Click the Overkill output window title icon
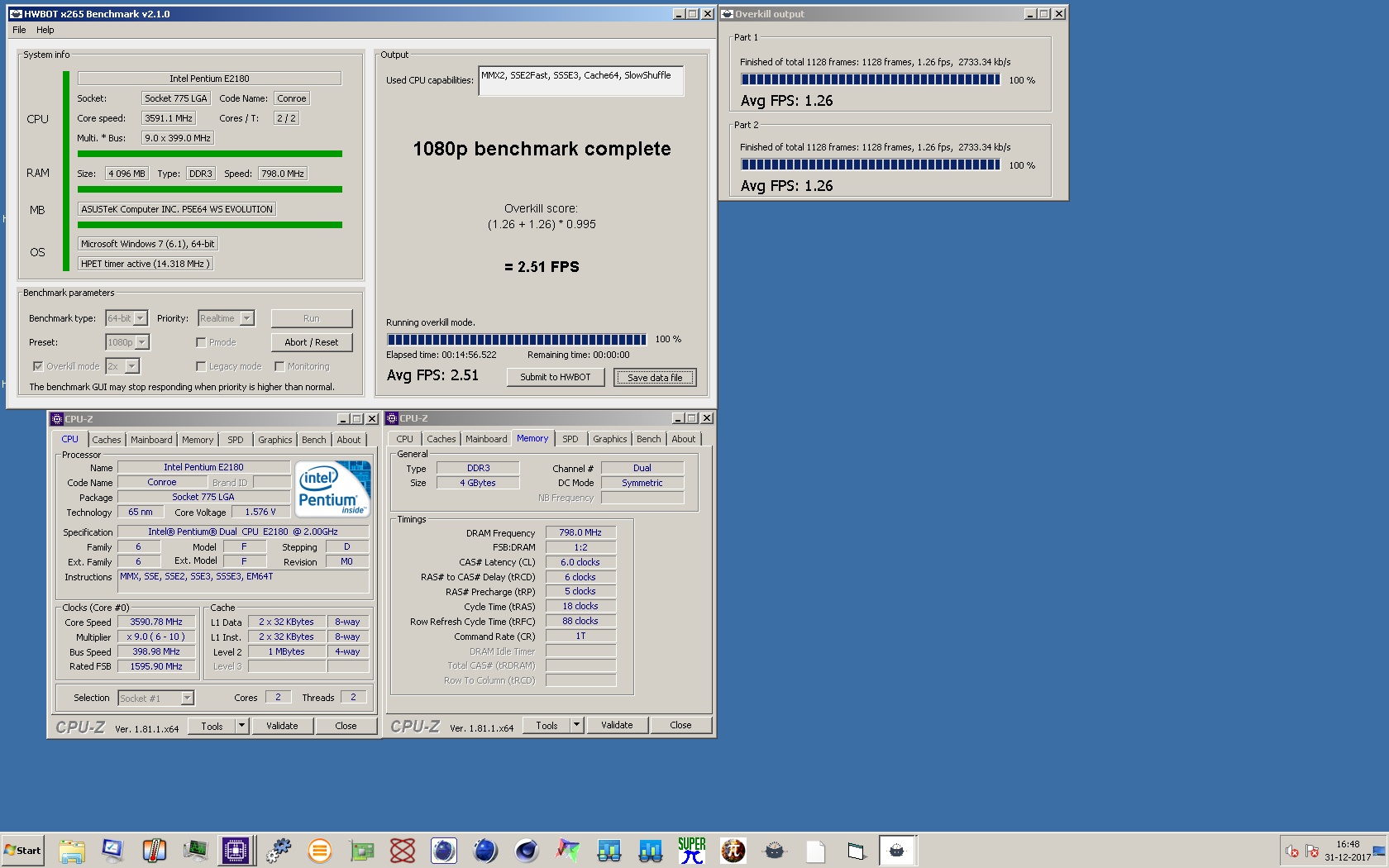 [x=728, y=14]
